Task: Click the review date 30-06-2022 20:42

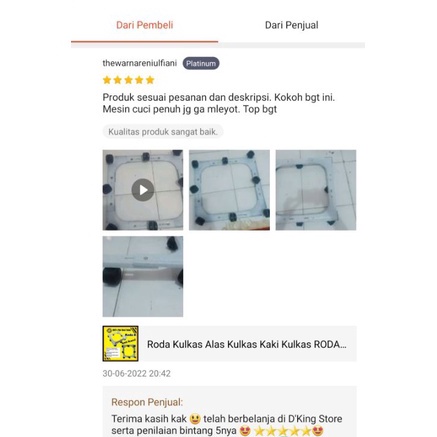Action: (x=136, y=373)
